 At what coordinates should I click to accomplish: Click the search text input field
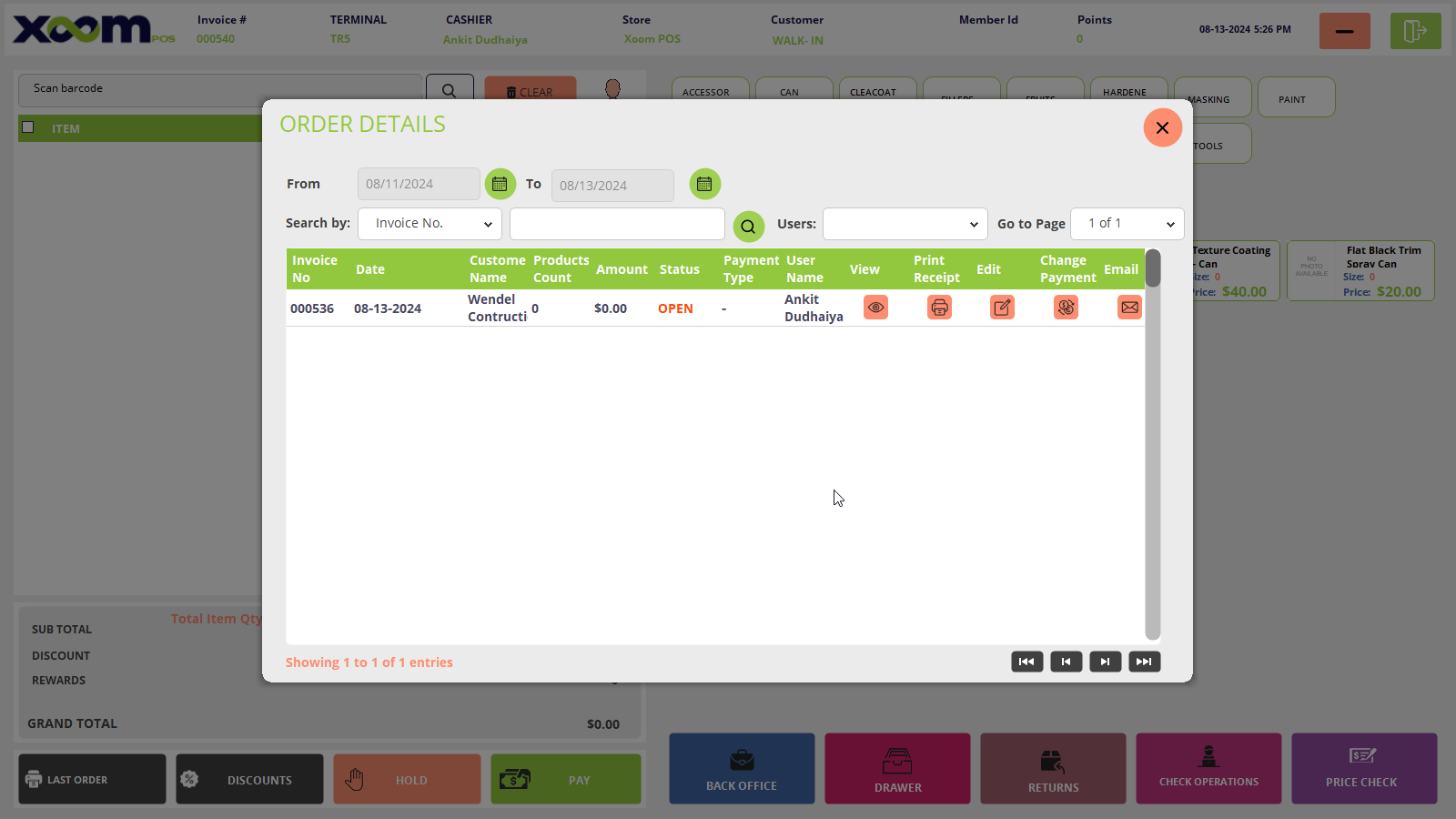click(617, 224)
